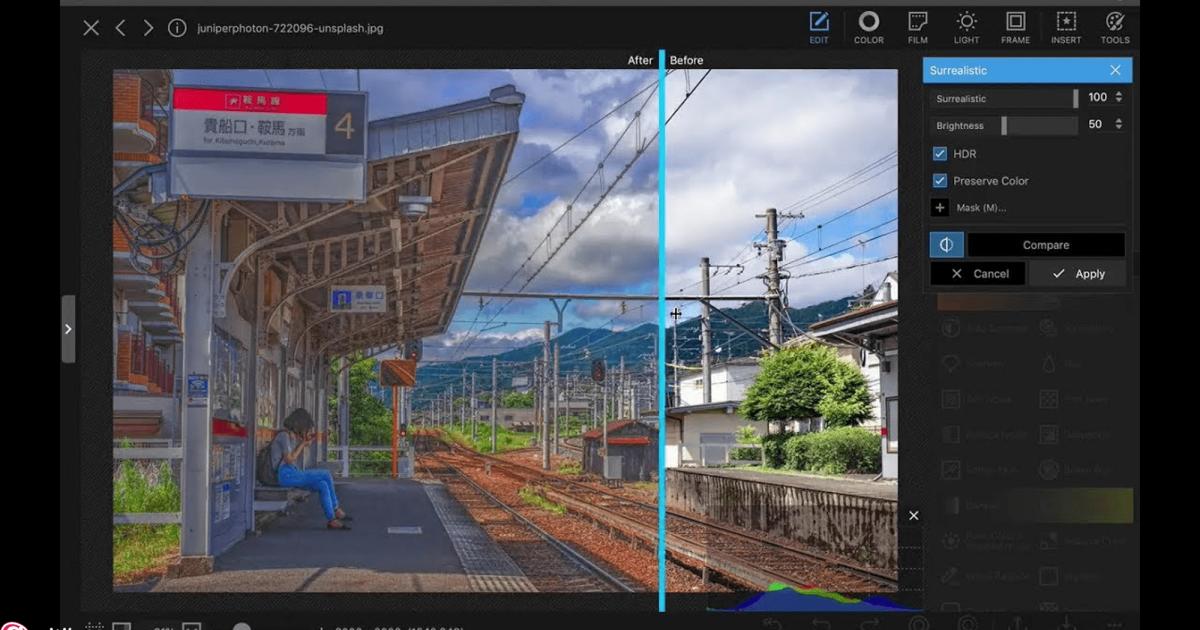
Task: Click the split-view compare icon beside Compare
Action: click(x=946, y=244)
